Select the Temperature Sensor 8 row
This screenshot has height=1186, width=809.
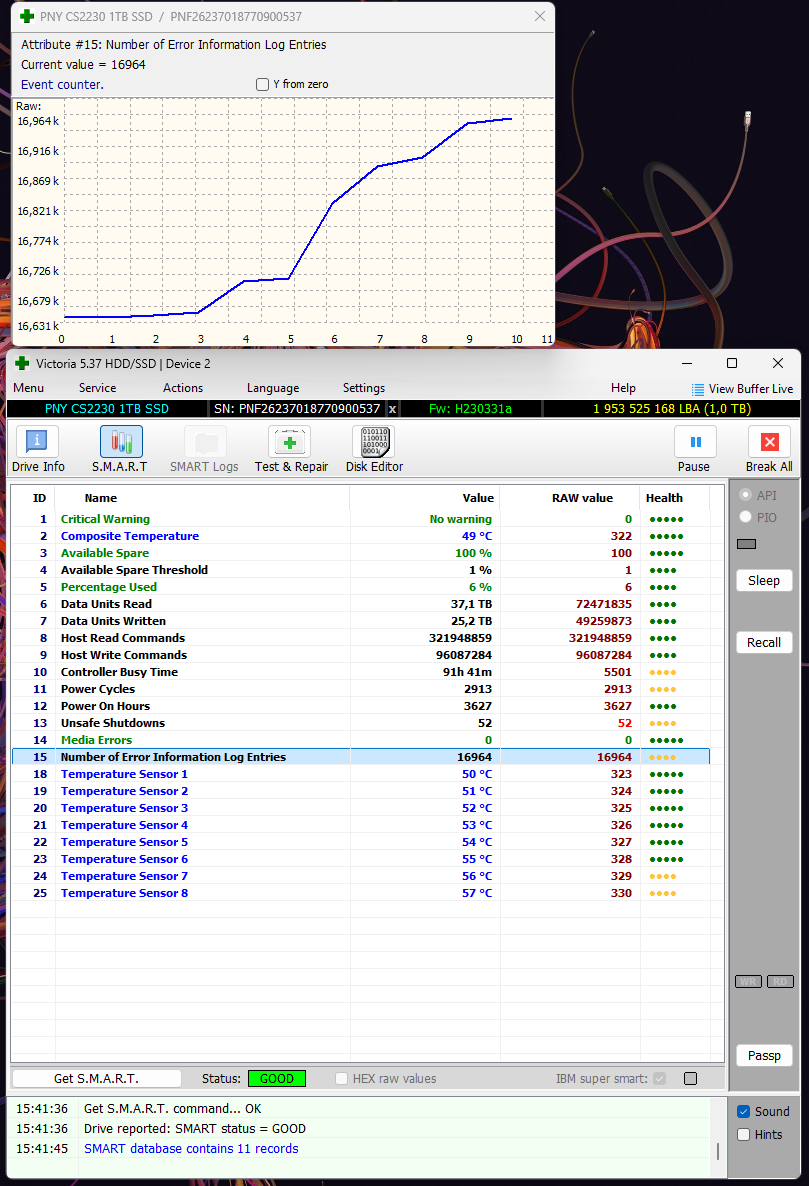(361, 893)
